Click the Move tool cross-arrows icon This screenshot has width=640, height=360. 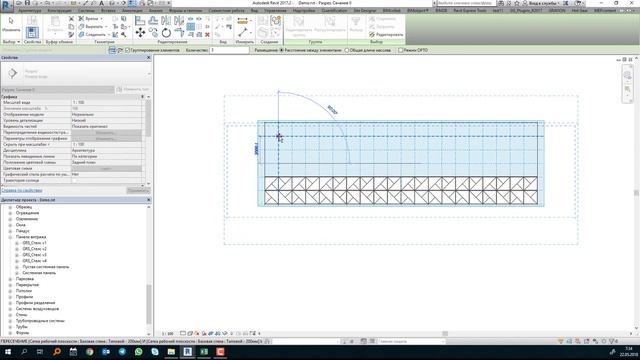tap(140, 32)
